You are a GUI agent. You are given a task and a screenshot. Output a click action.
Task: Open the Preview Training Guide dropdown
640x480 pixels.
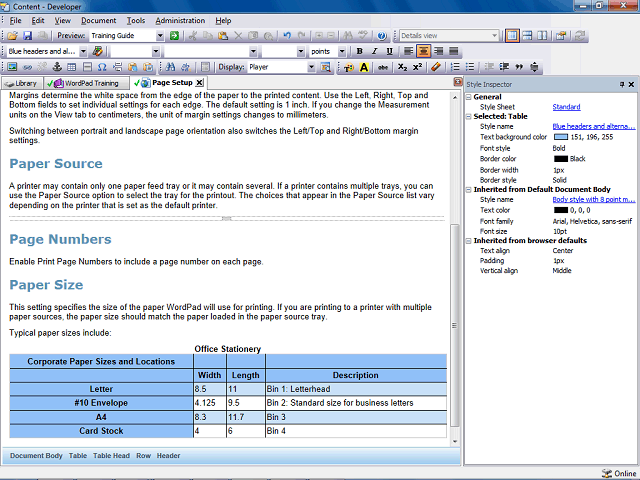[160, 36]
